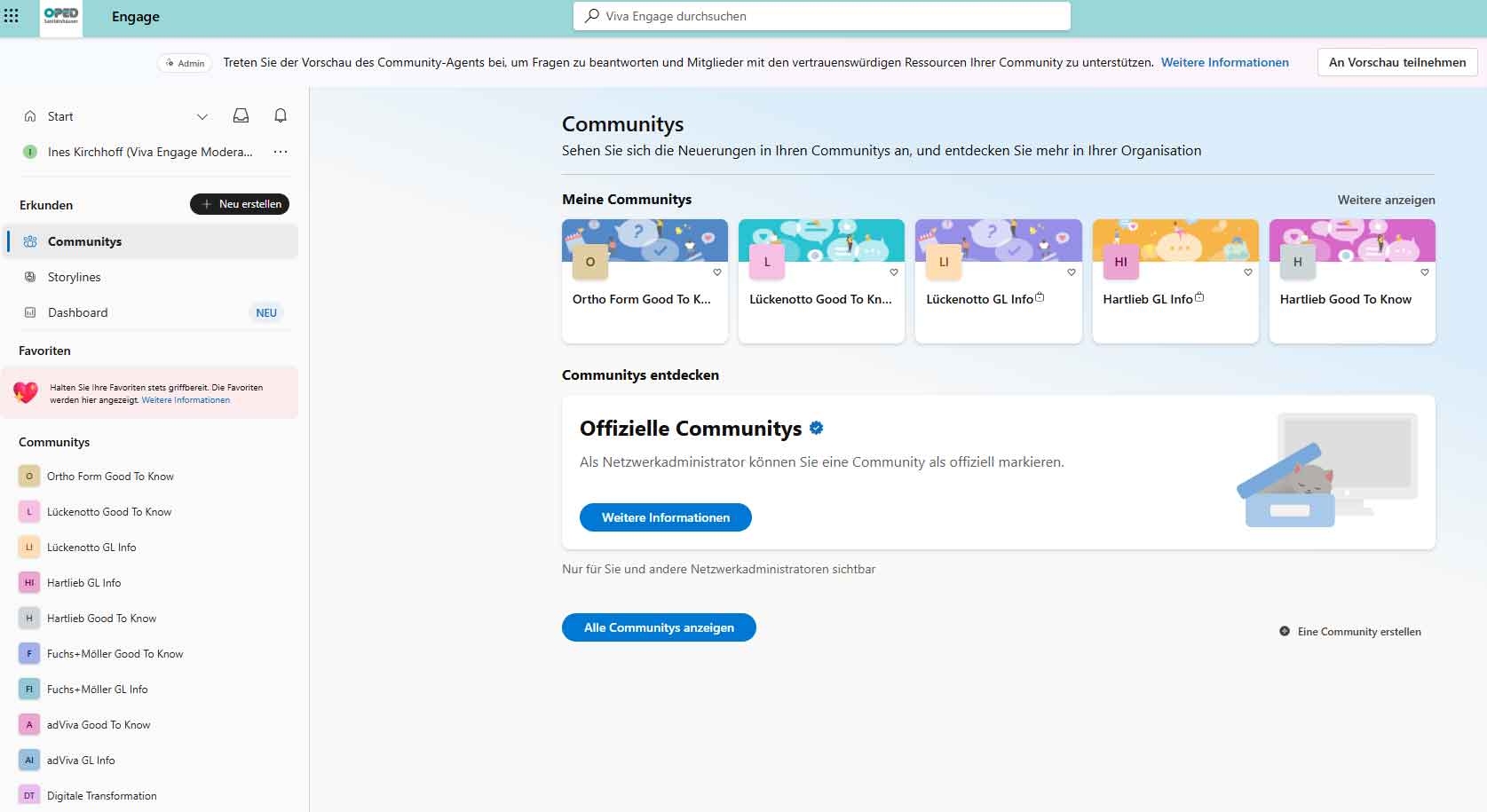Open the Dashboard navigation item
Screen dimensions: 1487x812
pyautogui.click(x=78, y=312)
